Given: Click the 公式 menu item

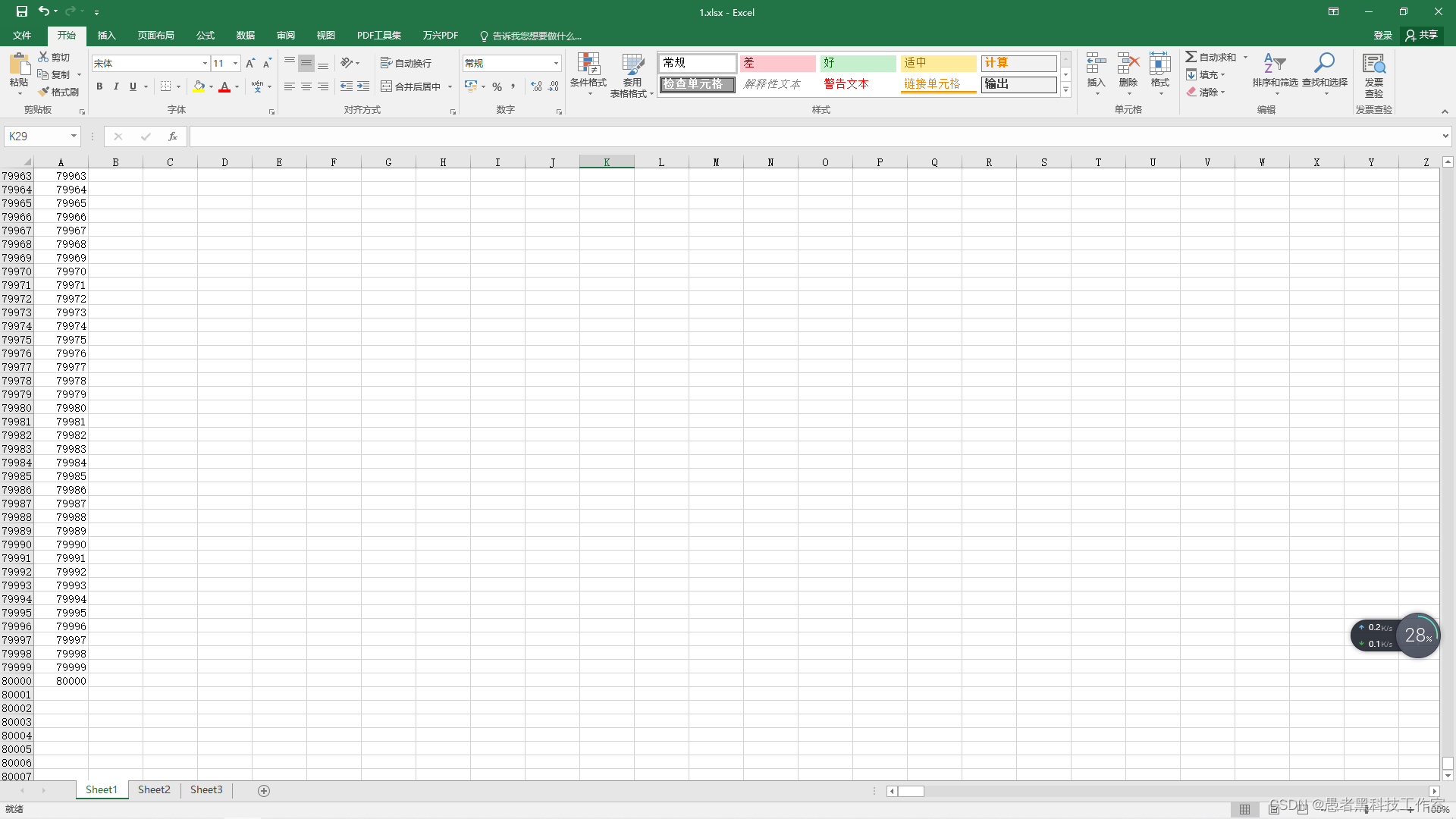Looking at the screenshot, I should click(x=205, y=35).
